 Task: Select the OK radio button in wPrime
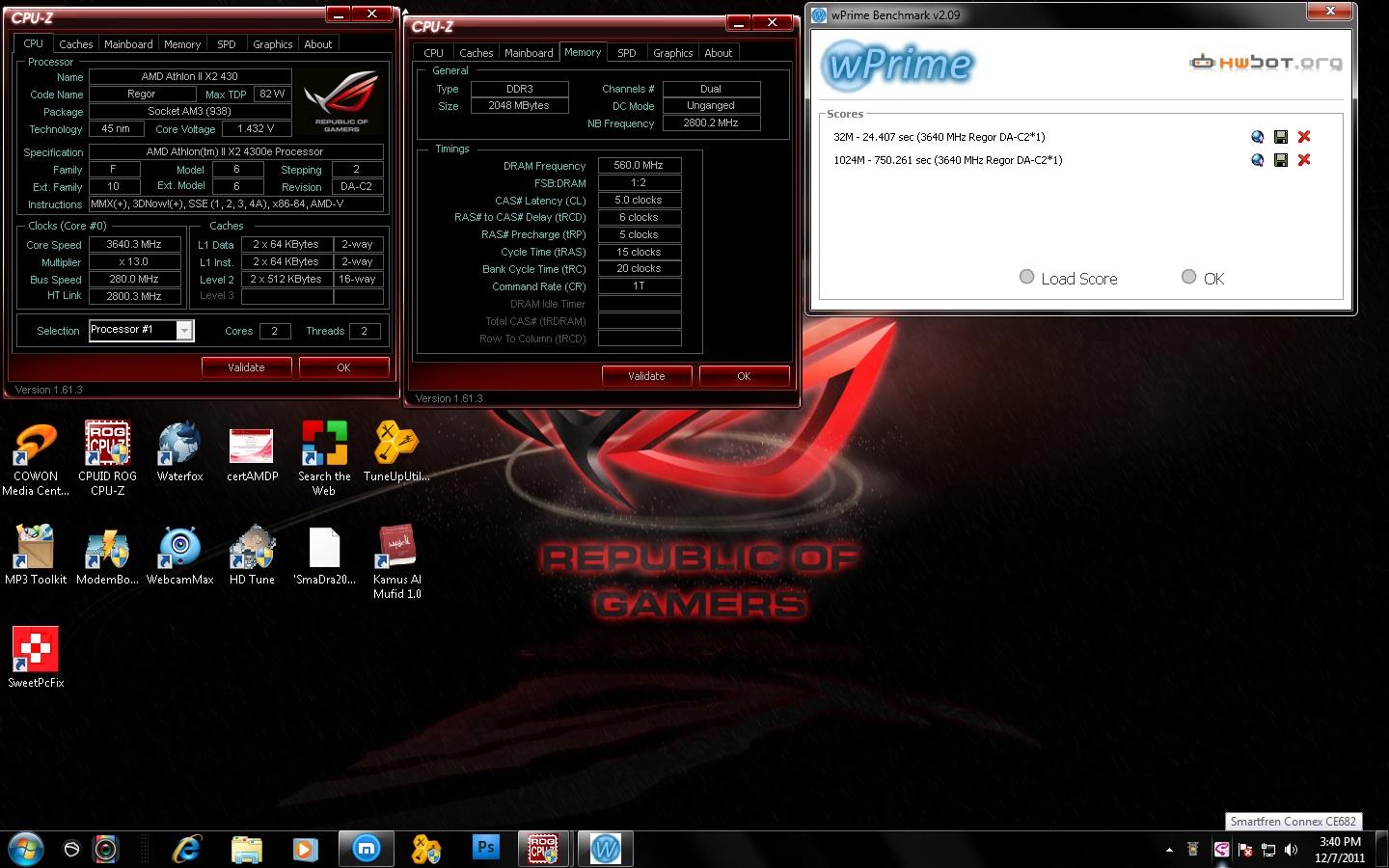coord(1189,278)
